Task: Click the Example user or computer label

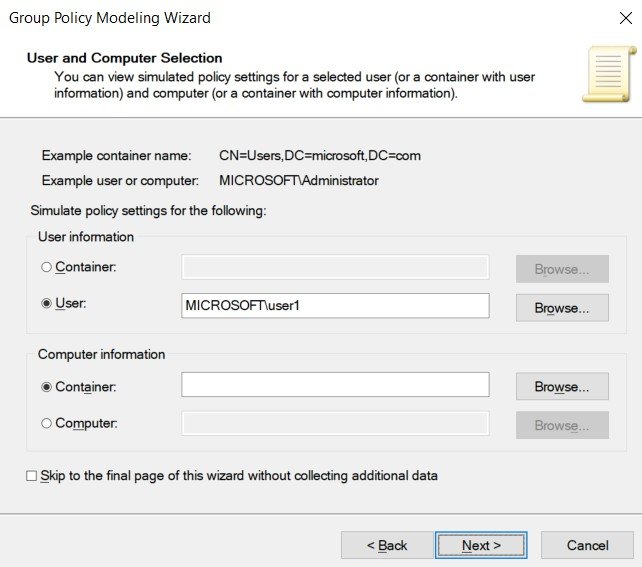Action: (x=120, y=181)
